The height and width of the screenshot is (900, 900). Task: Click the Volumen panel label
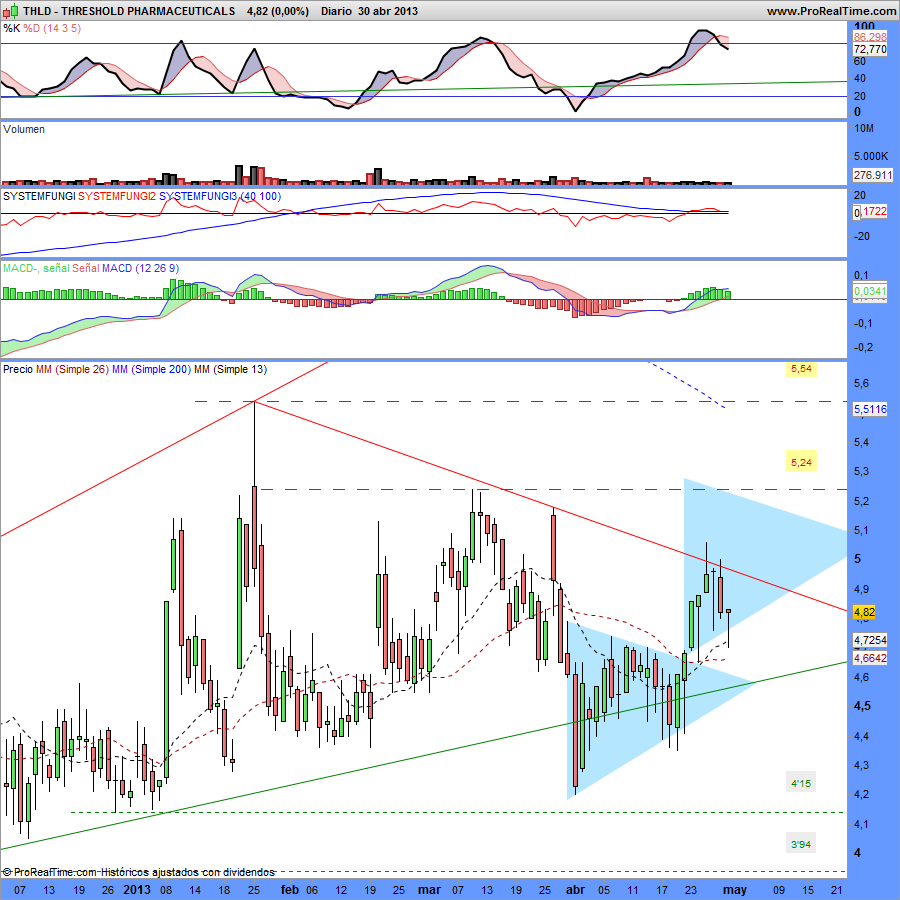pyautogui.click(x=24, y=129)
